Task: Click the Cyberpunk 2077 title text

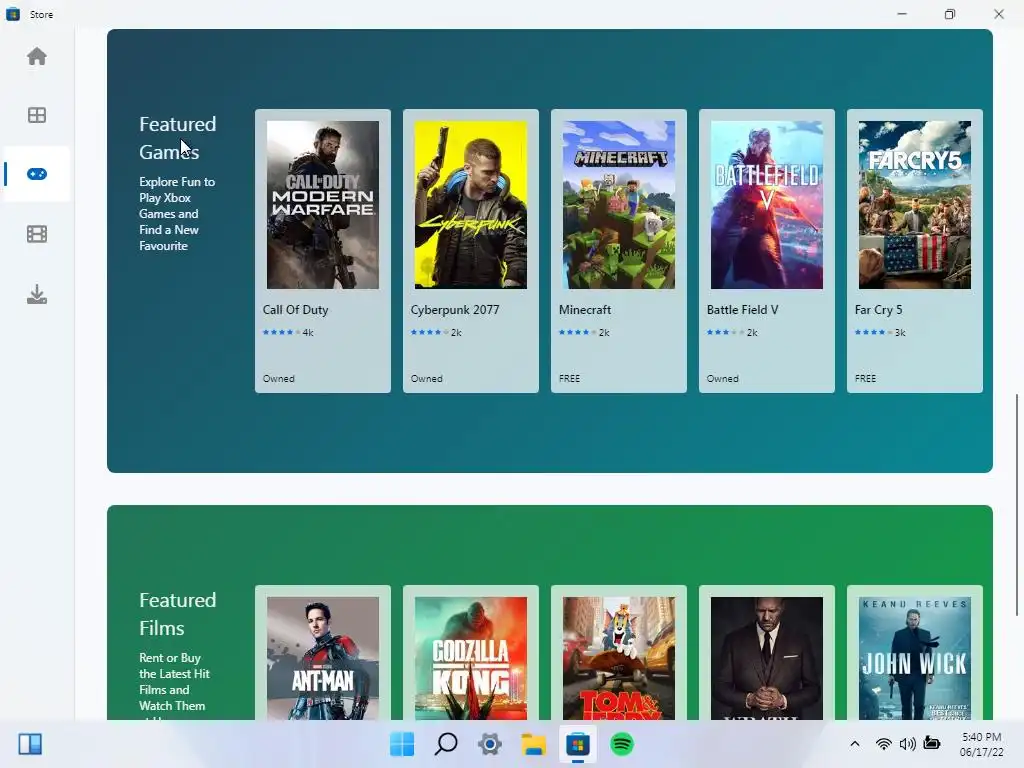Action: (x=455, y=310)
